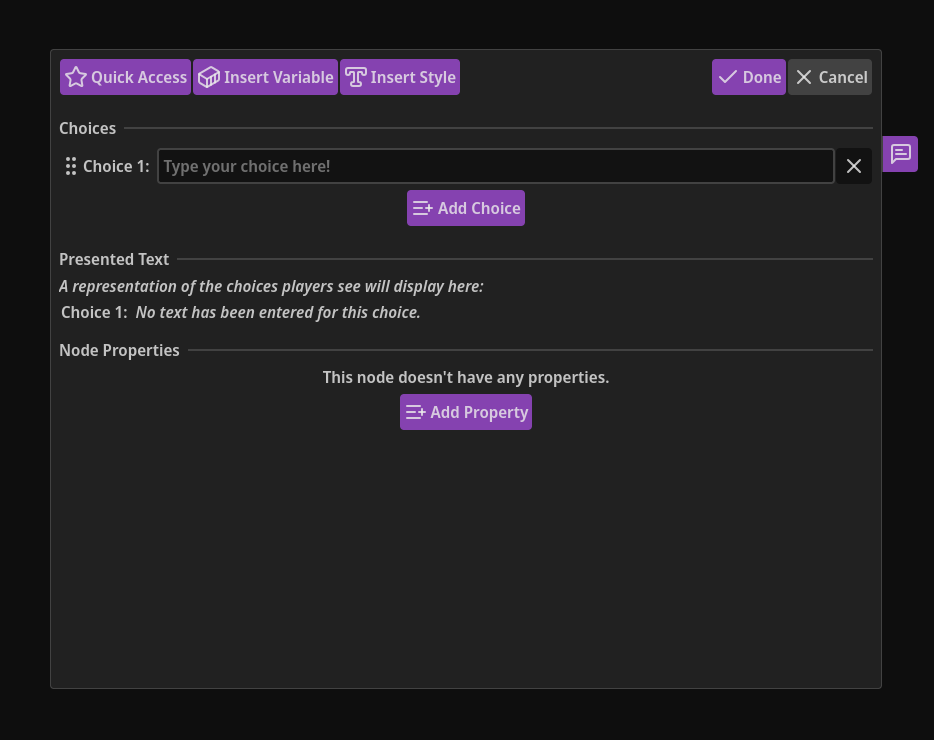Screen dimensions: 934x740
Task: Discard changes with the Cancel button
Action: 829,76
